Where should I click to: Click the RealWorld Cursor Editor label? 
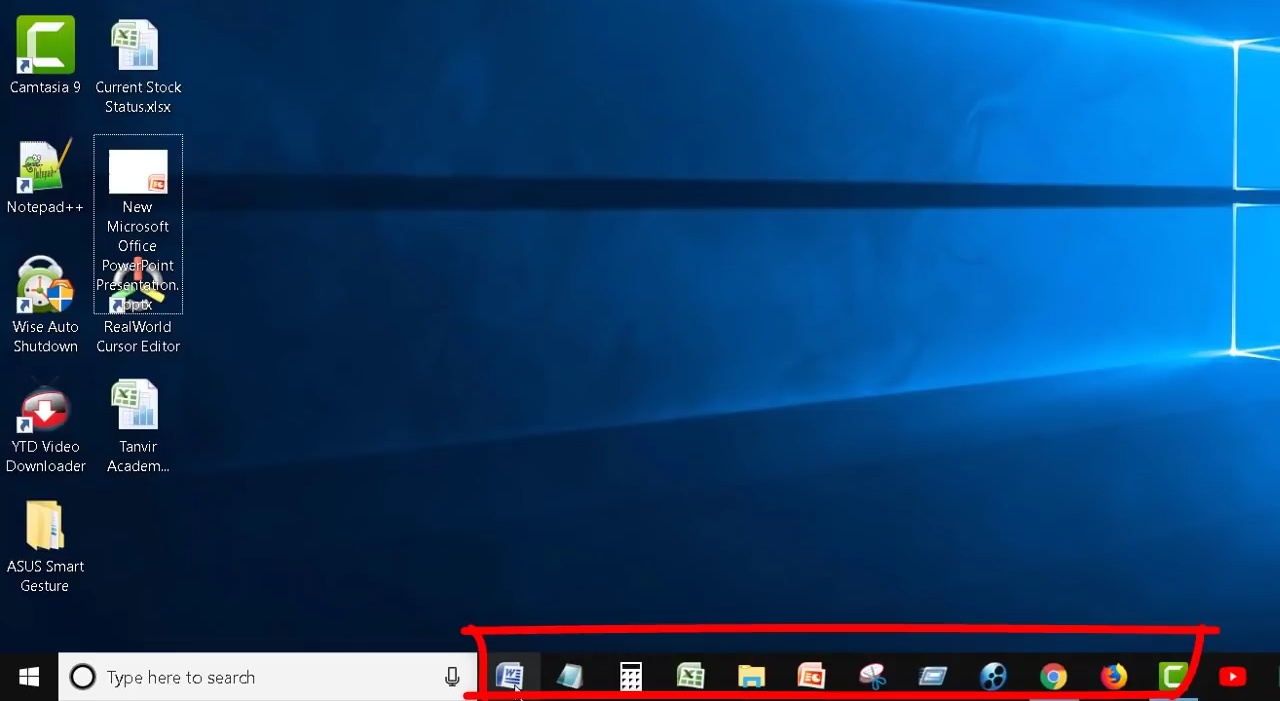click(x=138, y=337)
